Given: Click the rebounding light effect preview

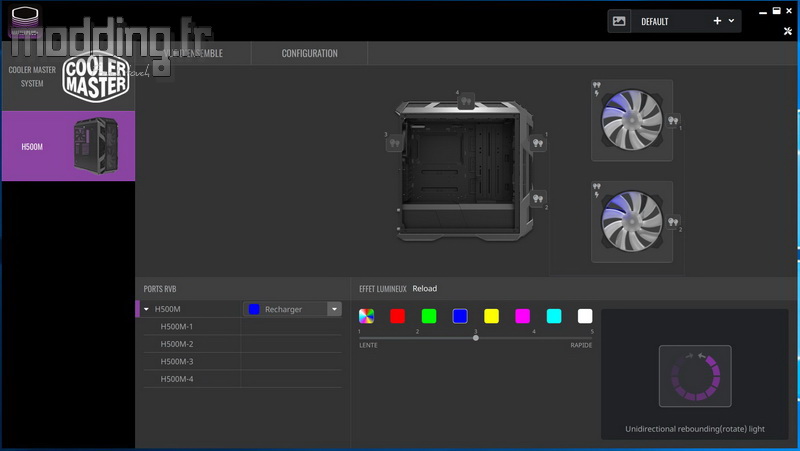Looking at the screenshot, I should [695, 376].
